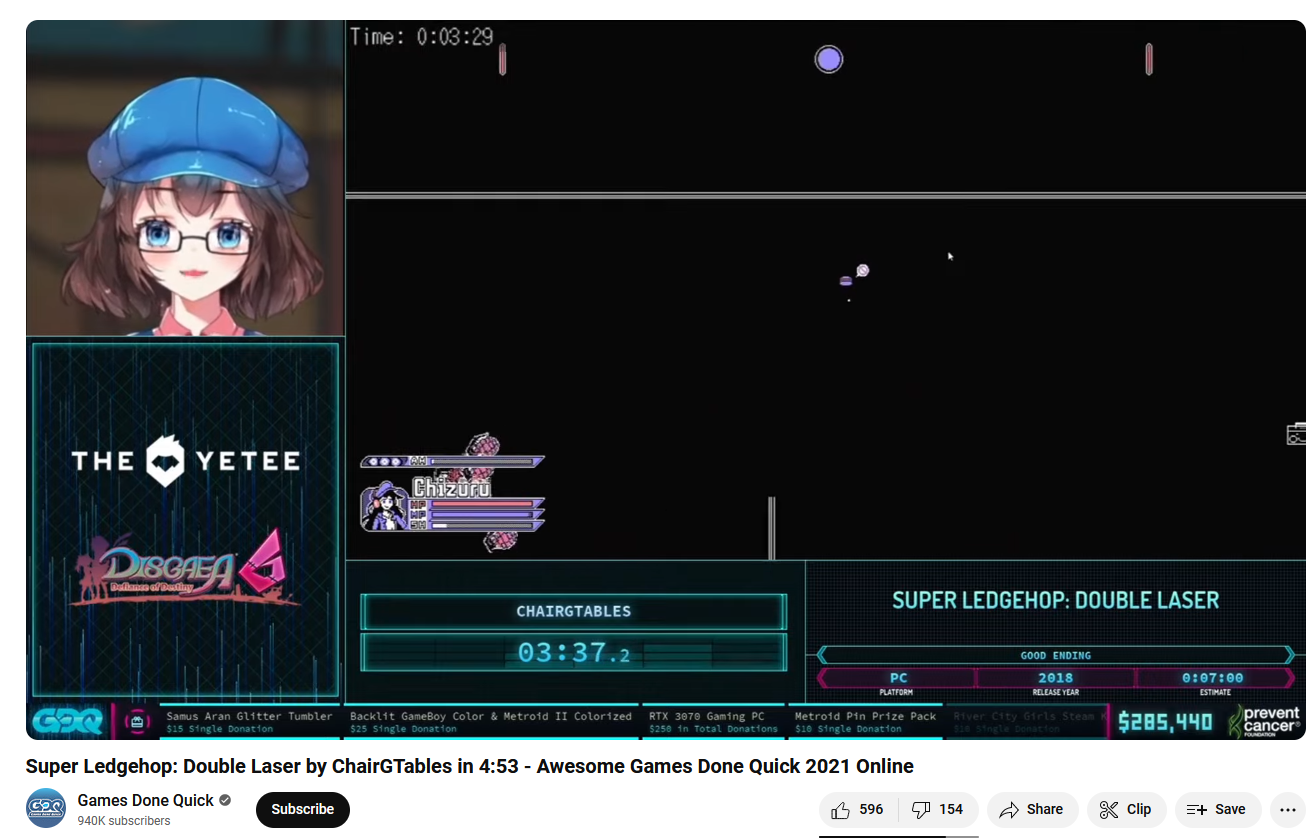The height and width of the screenshot is (839, 1316).
Task: Click the verified badge beside channel name
Action: click(225, 800)
